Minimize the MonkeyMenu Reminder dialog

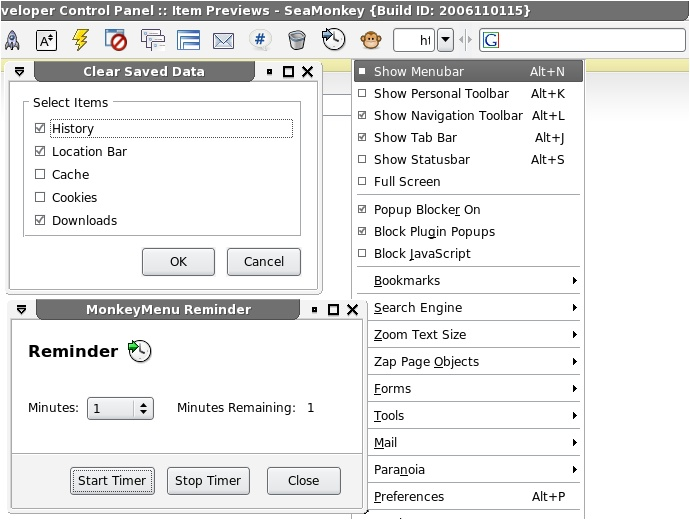click(314, 310)
